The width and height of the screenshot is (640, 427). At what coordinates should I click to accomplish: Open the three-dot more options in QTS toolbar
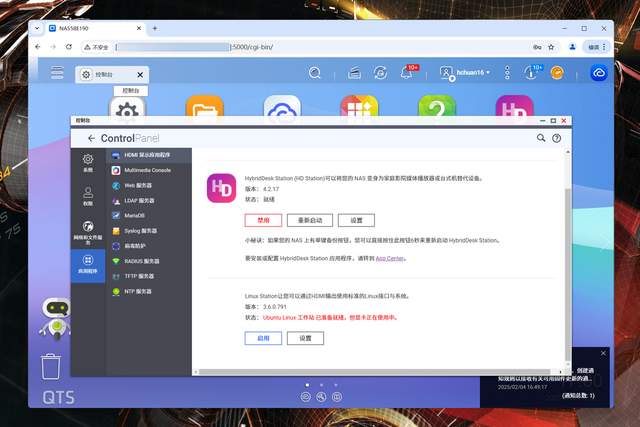(x=507, y=73)
